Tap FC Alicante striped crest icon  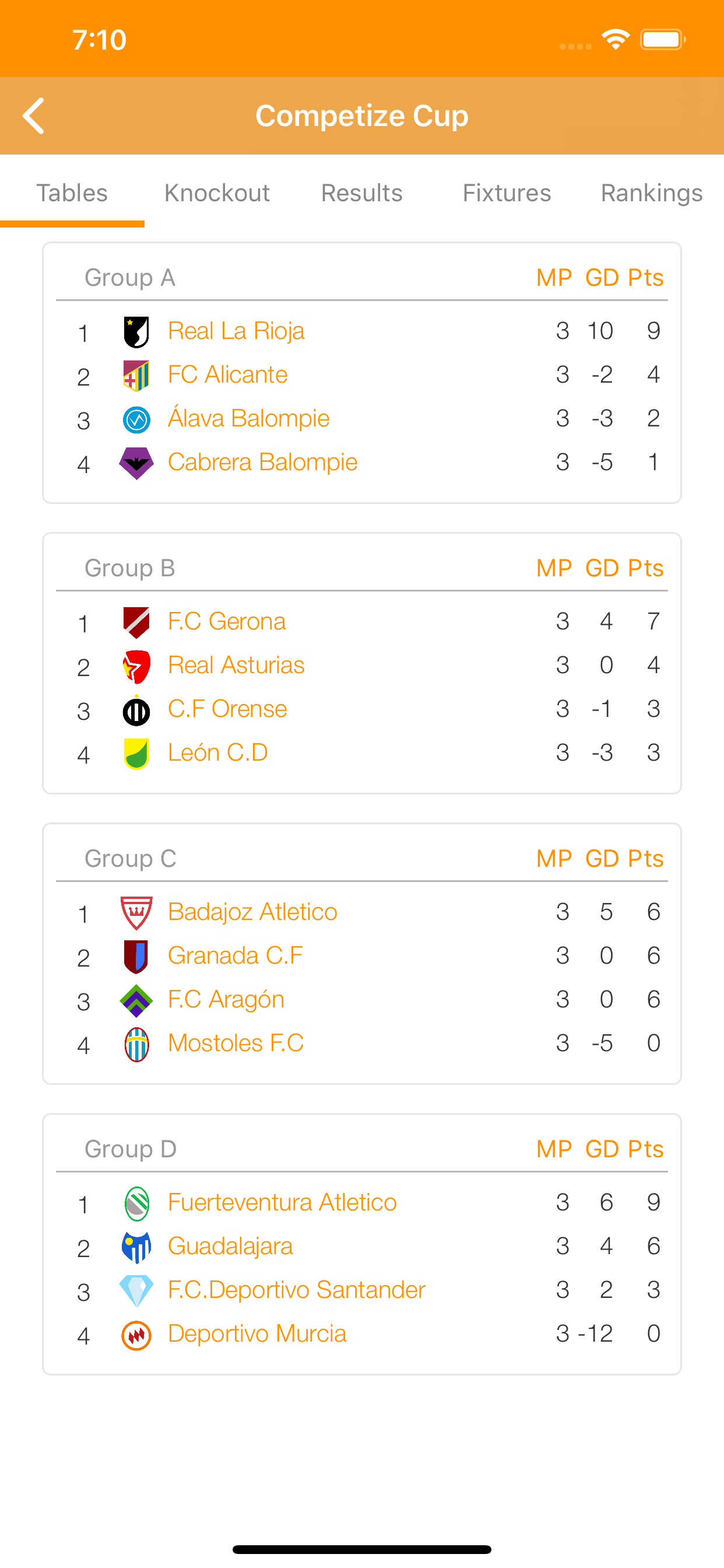point(136,376)
